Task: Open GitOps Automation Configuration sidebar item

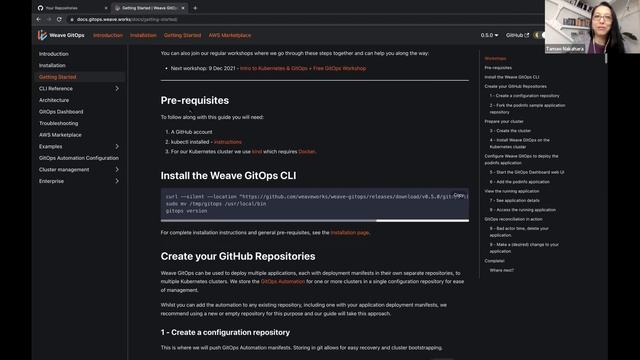Action: (x=79, y=158)
